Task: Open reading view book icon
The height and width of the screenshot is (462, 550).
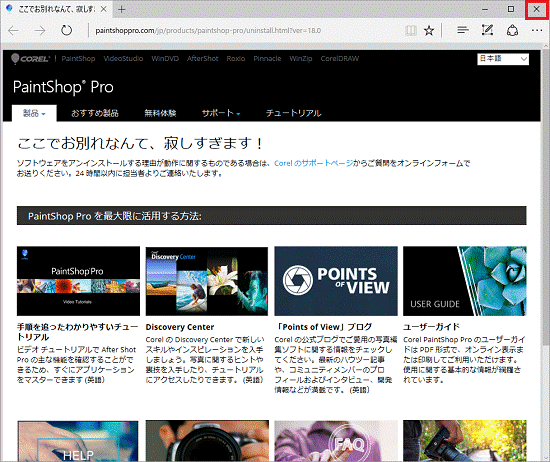Action: (x=411, y=31)
